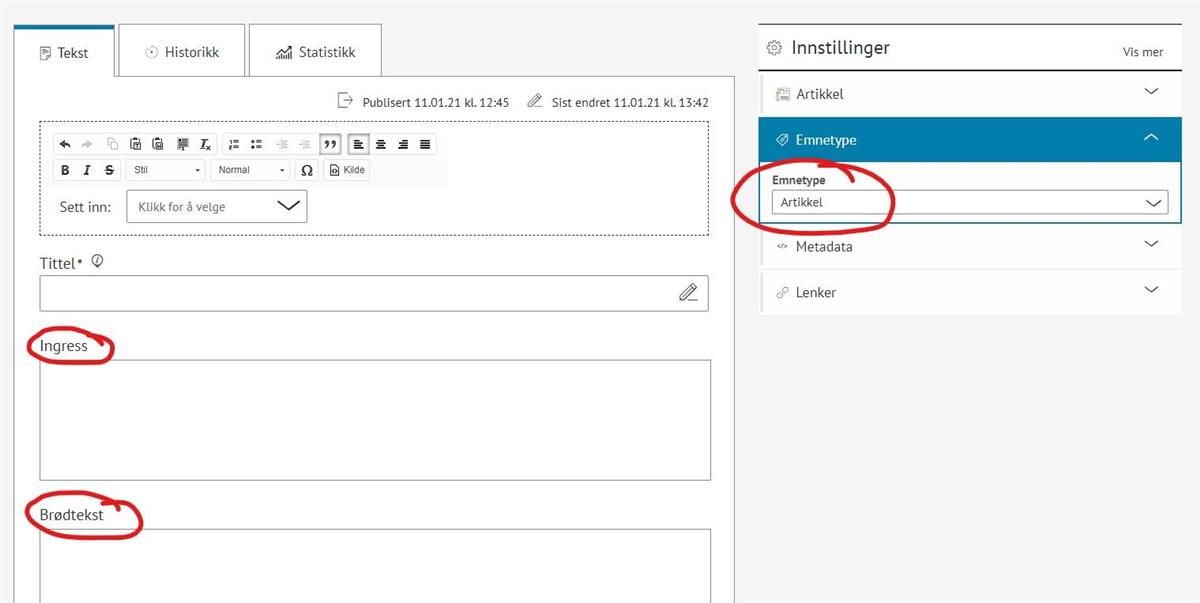The width and height of the screenshot is (1200, 603).
Task: Click the Remove Format icon
Action: point(205,144)
